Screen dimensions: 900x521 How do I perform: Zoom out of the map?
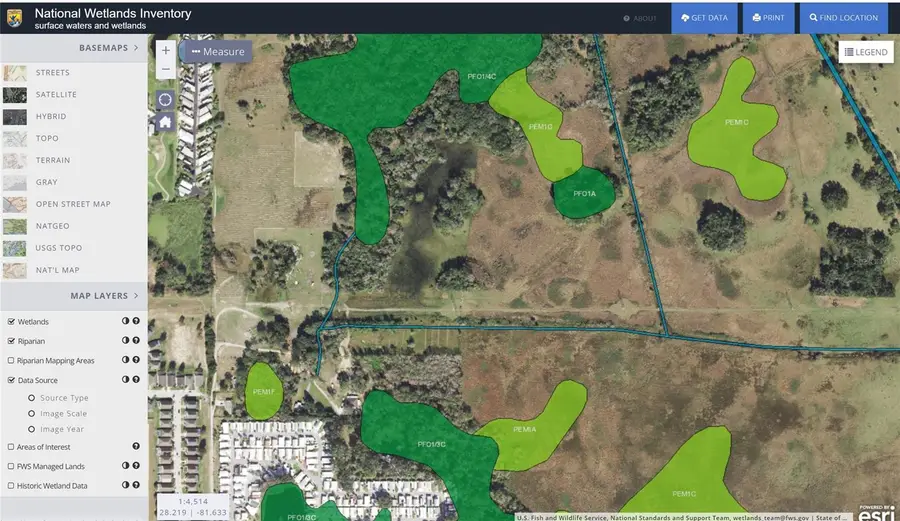[166, 70]
